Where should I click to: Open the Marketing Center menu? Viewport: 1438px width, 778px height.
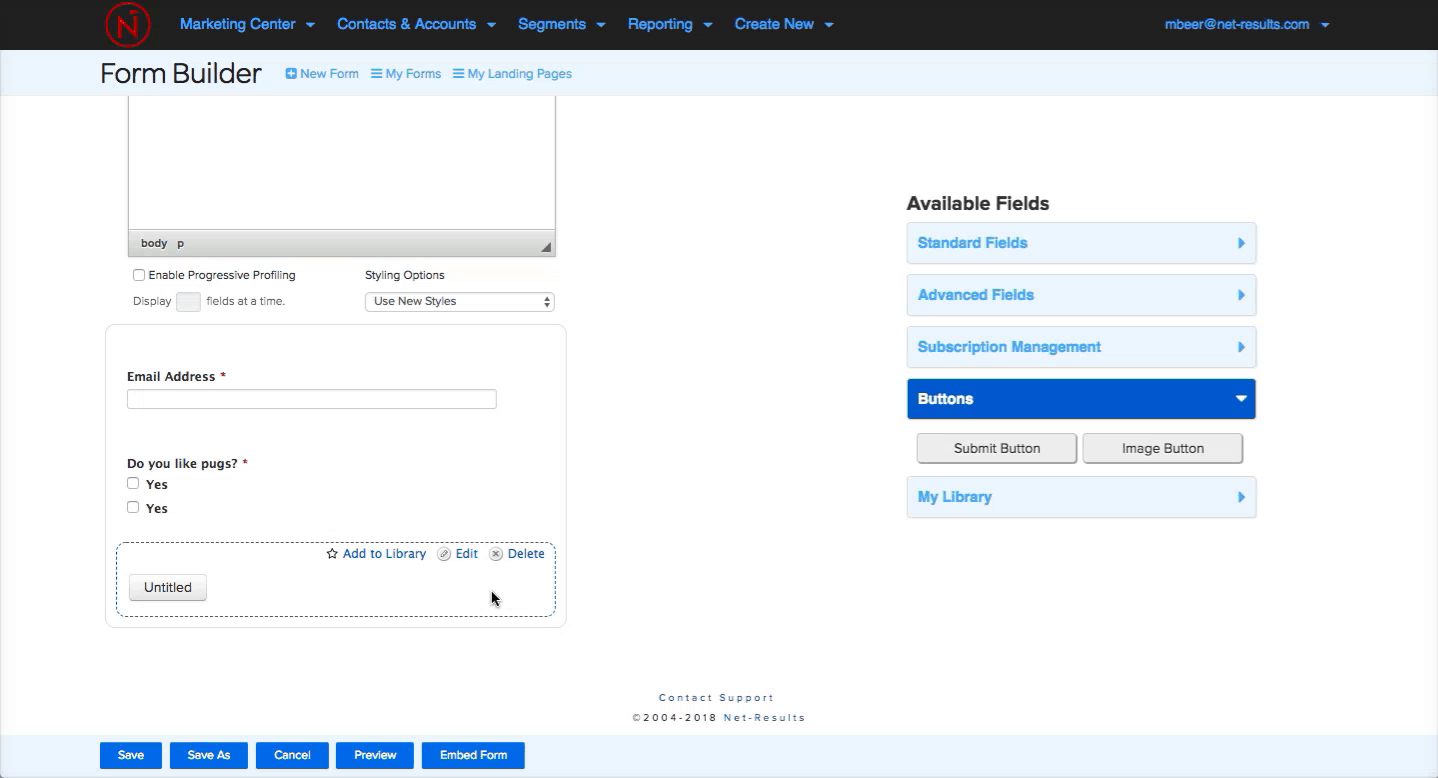(x=247, y=24)
